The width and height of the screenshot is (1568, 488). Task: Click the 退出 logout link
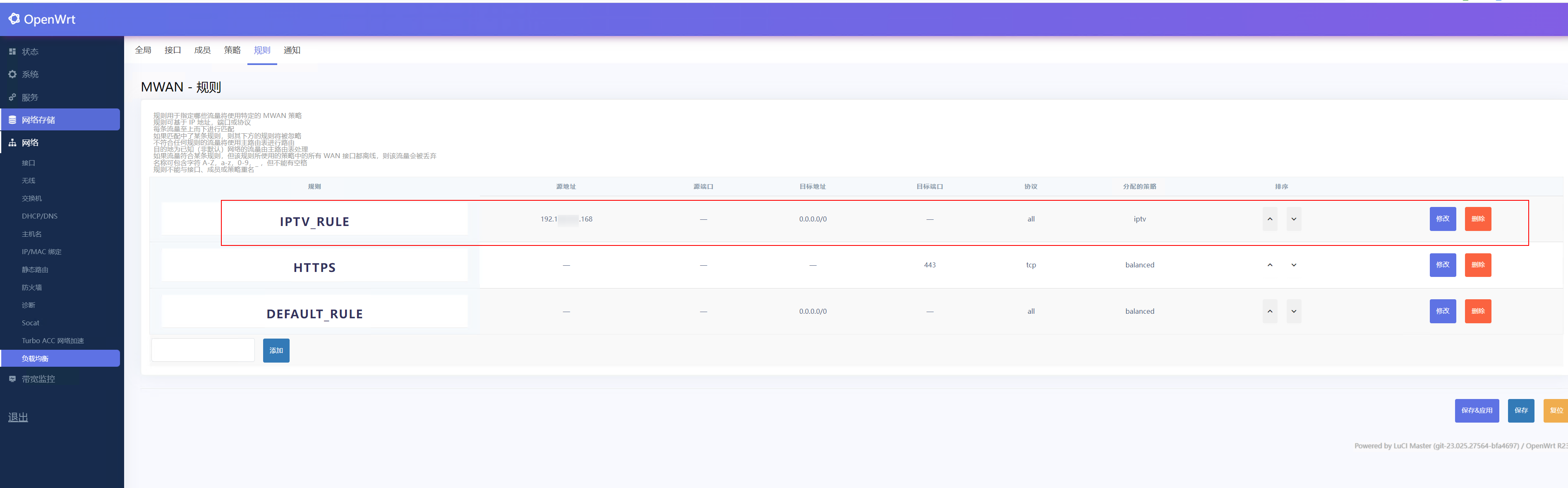click(x=18, y=417)
